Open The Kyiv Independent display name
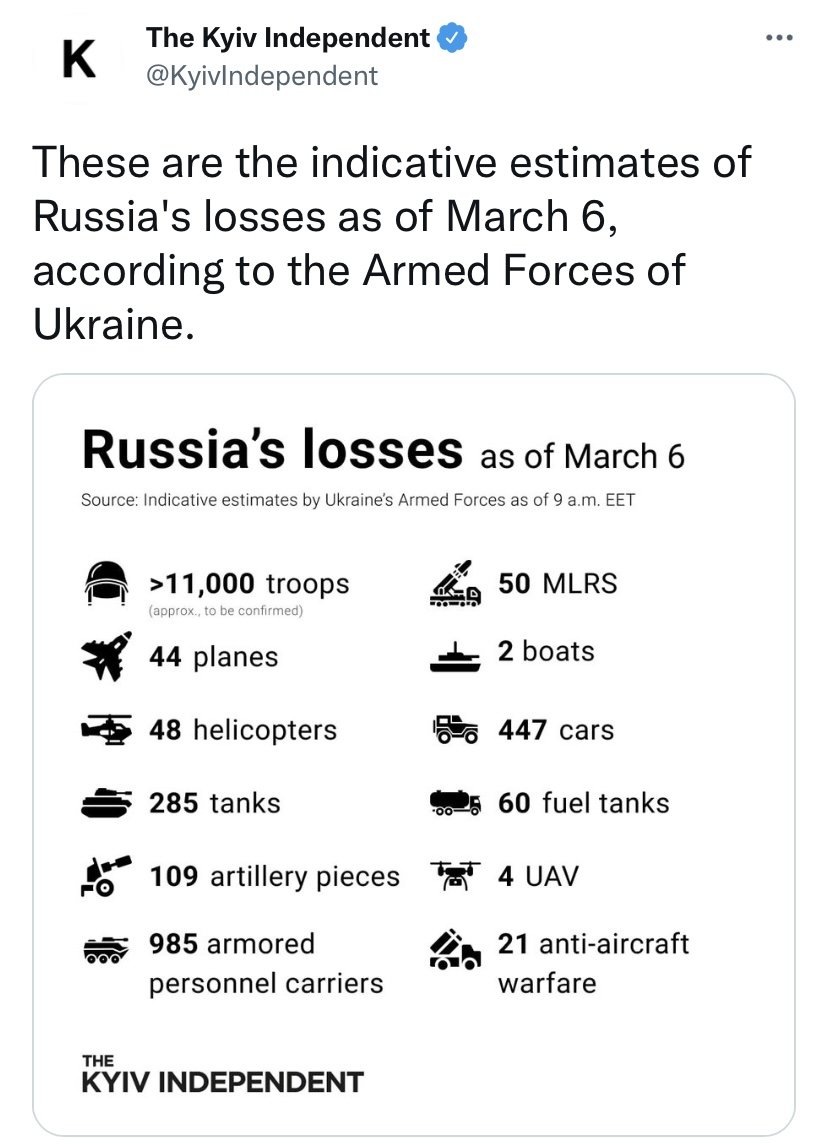This screenshot has height=1146, width=828. pyautogui.click(x=288, y=39)
